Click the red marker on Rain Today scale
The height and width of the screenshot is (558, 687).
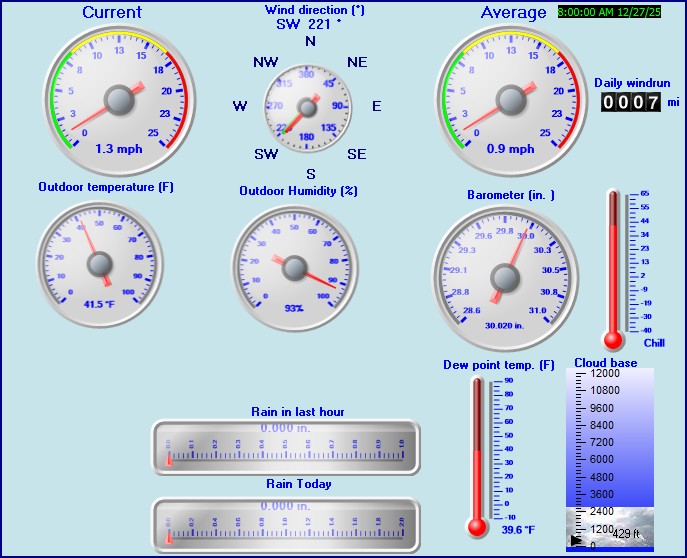[169, 538]
